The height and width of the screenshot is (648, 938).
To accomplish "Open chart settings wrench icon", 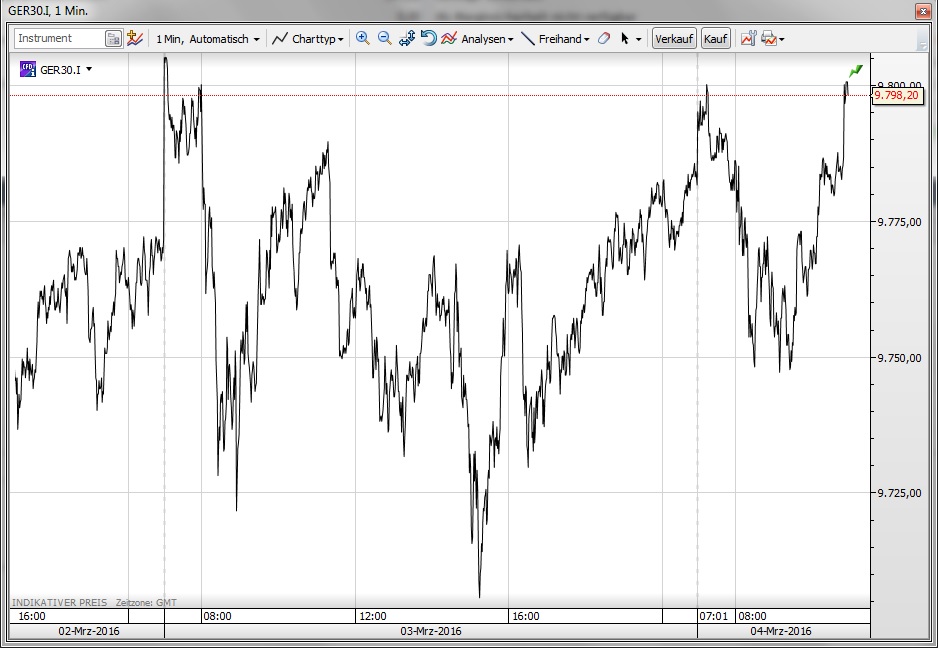I will click(x=747, y=39).
